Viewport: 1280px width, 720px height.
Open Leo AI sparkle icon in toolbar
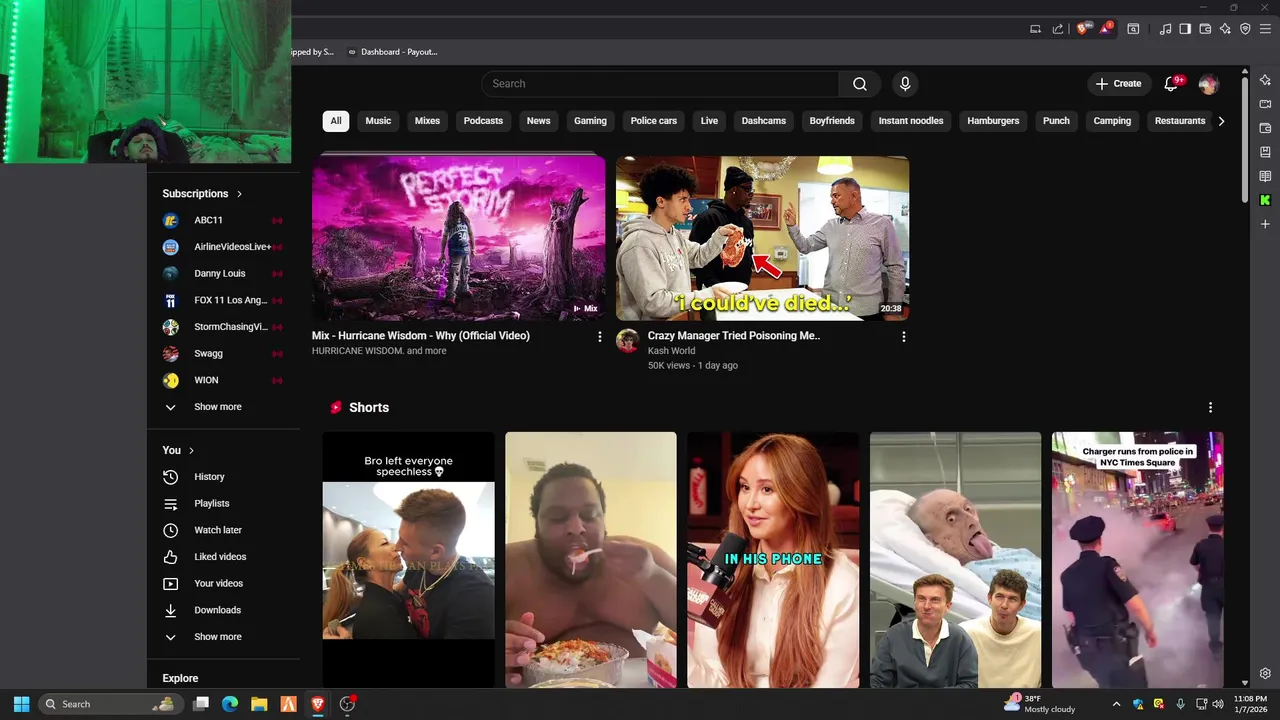(x=1225, y=29)
